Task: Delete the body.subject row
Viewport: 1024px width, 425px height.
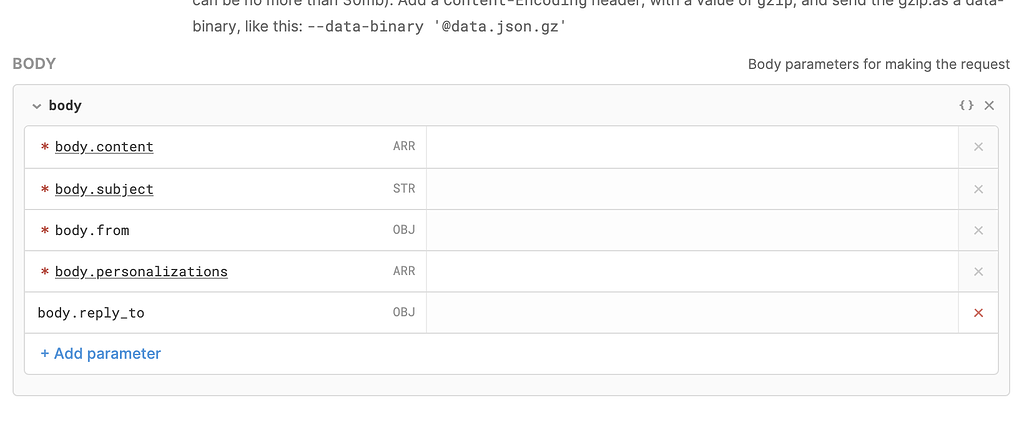Action: coord(978,189)
